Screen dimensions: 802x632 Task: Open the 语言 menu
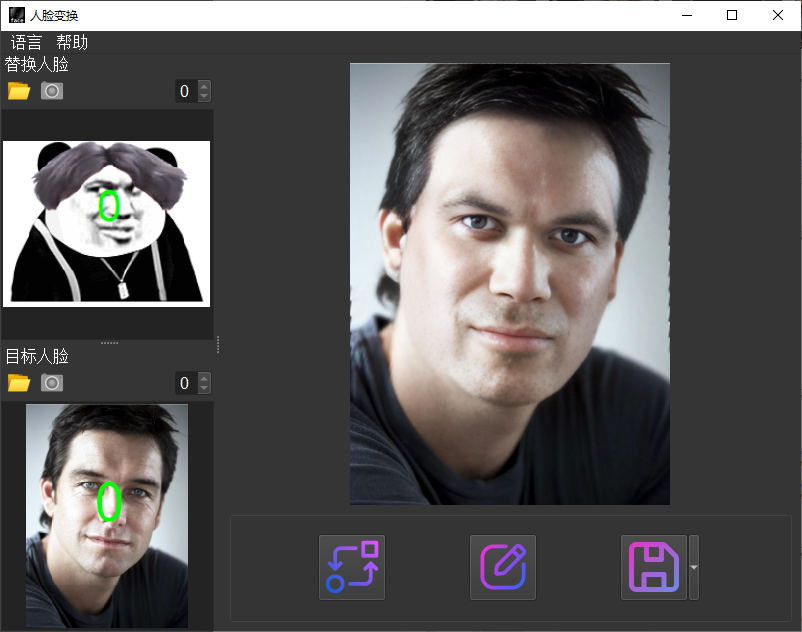[x=27, y=42]
